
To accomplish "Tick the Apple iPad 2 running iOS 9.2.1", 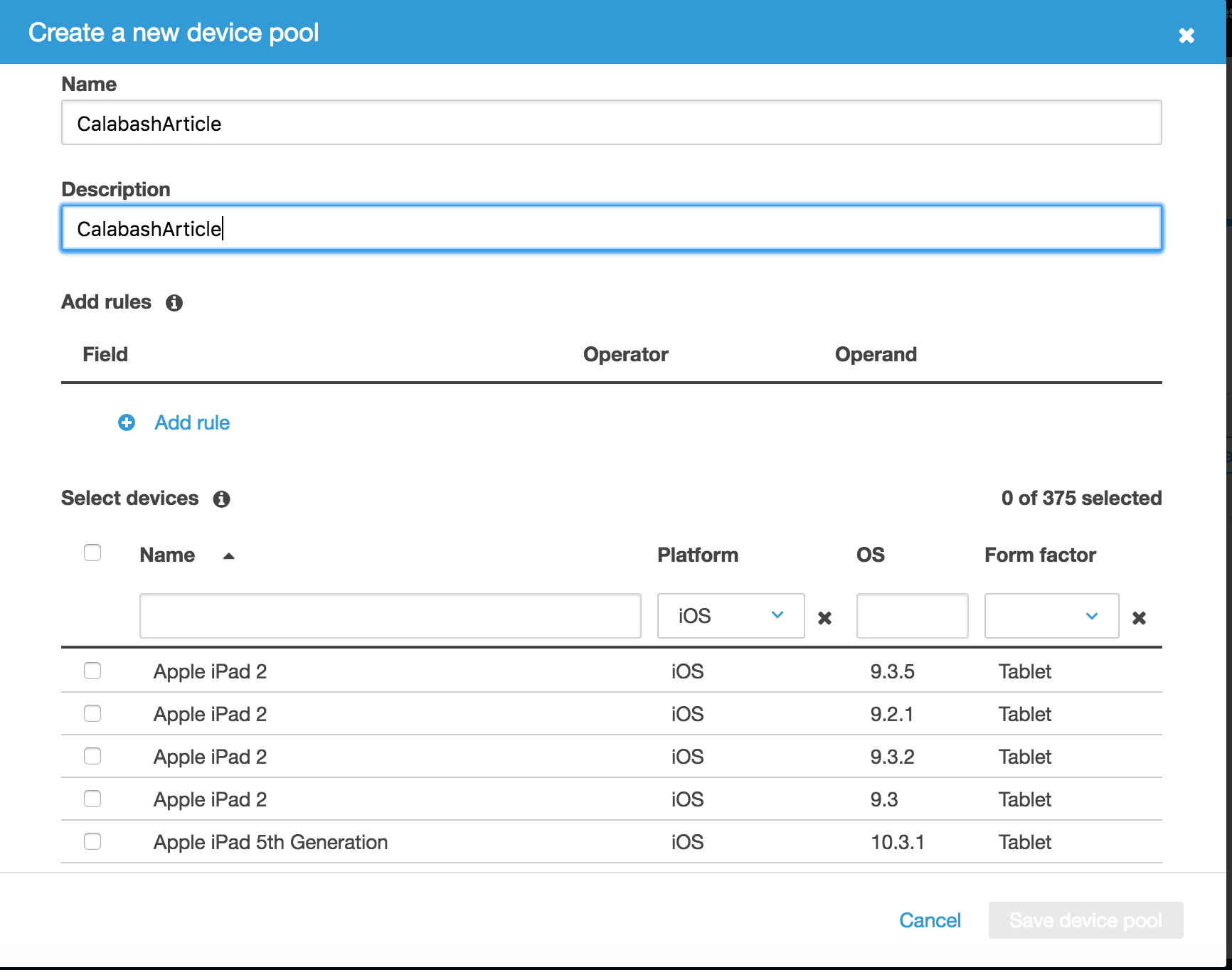I will (92, 714).
